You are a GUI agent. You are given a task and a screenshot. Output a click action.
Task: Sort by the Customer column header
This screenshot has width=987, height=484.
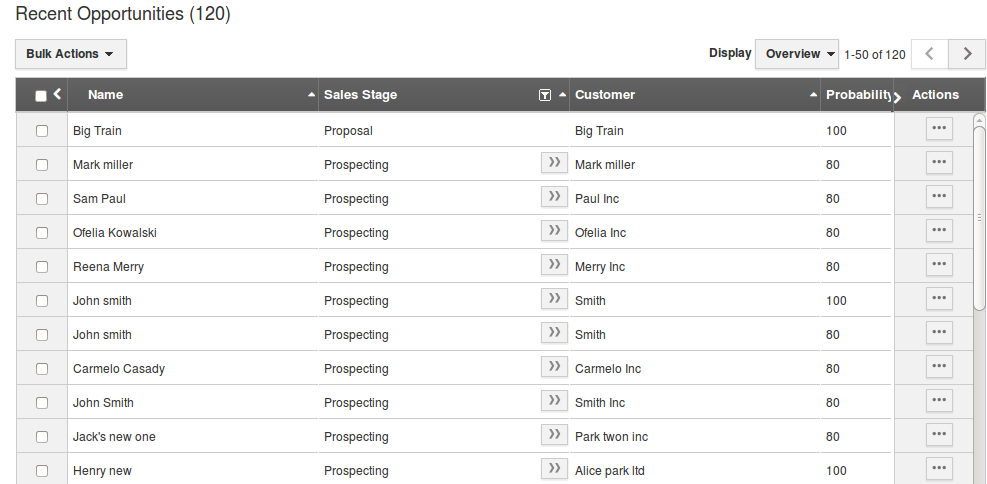coord(605,95)
